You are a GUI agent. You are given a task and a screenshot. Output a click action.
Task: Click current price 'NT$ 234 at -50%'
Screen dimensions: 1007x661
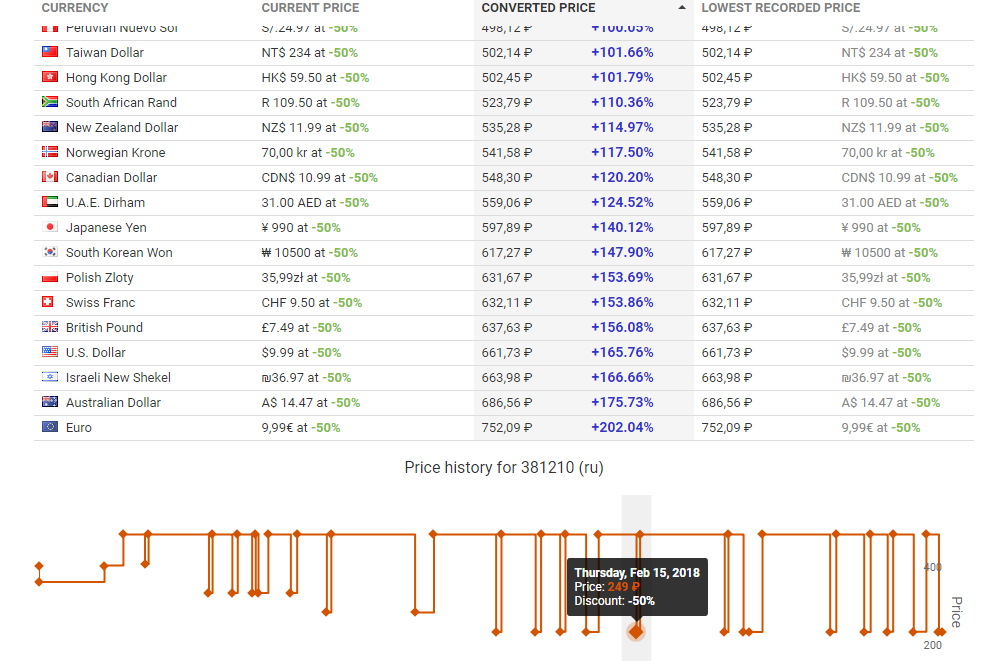click(x=310, y=53)
